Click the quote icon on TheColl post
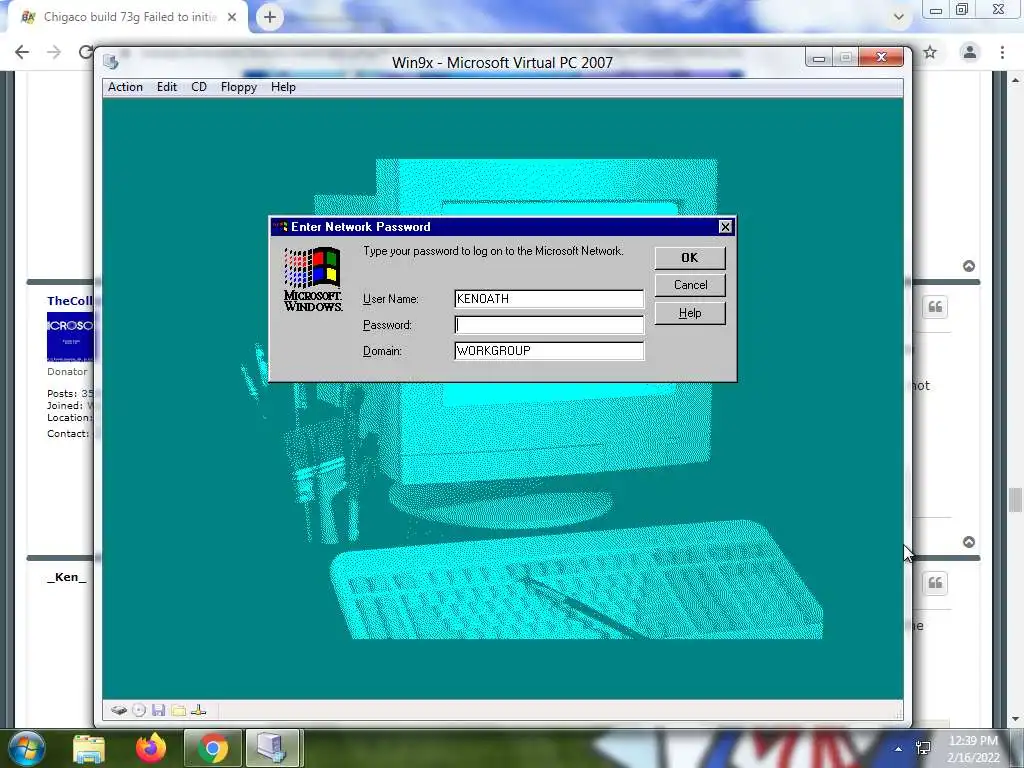This screenshot has height=768, width=1024. point(935,307)
